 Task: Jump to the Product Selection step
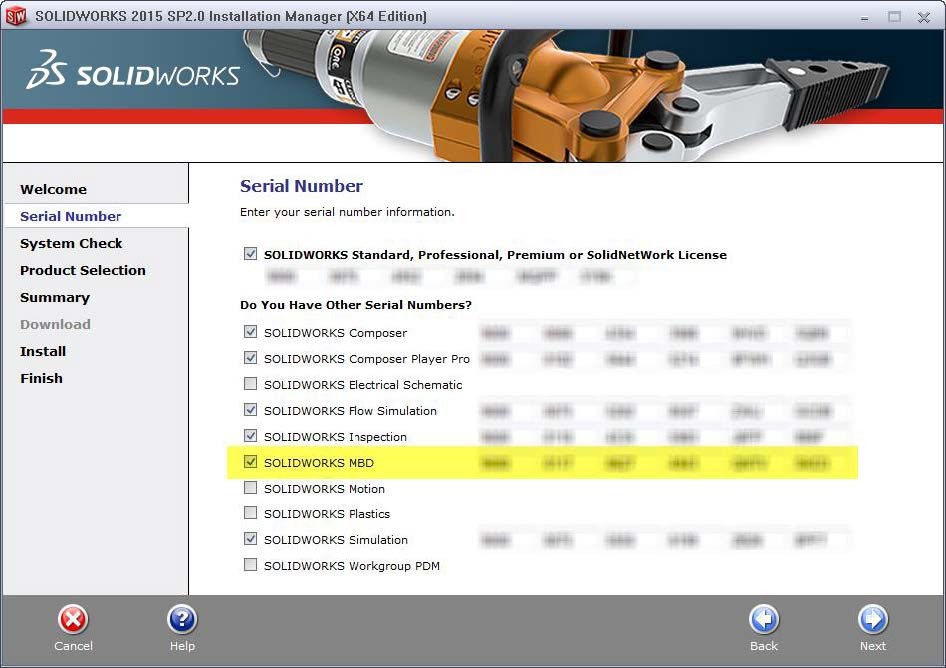[83, 270]
